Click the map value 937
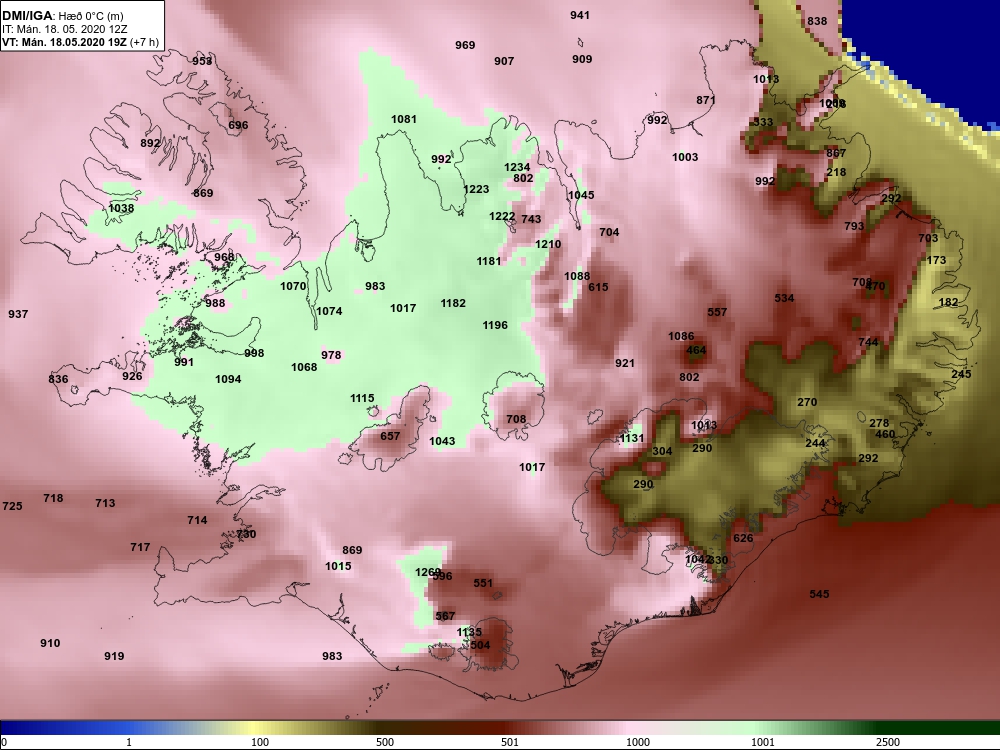 coord(18,314)
